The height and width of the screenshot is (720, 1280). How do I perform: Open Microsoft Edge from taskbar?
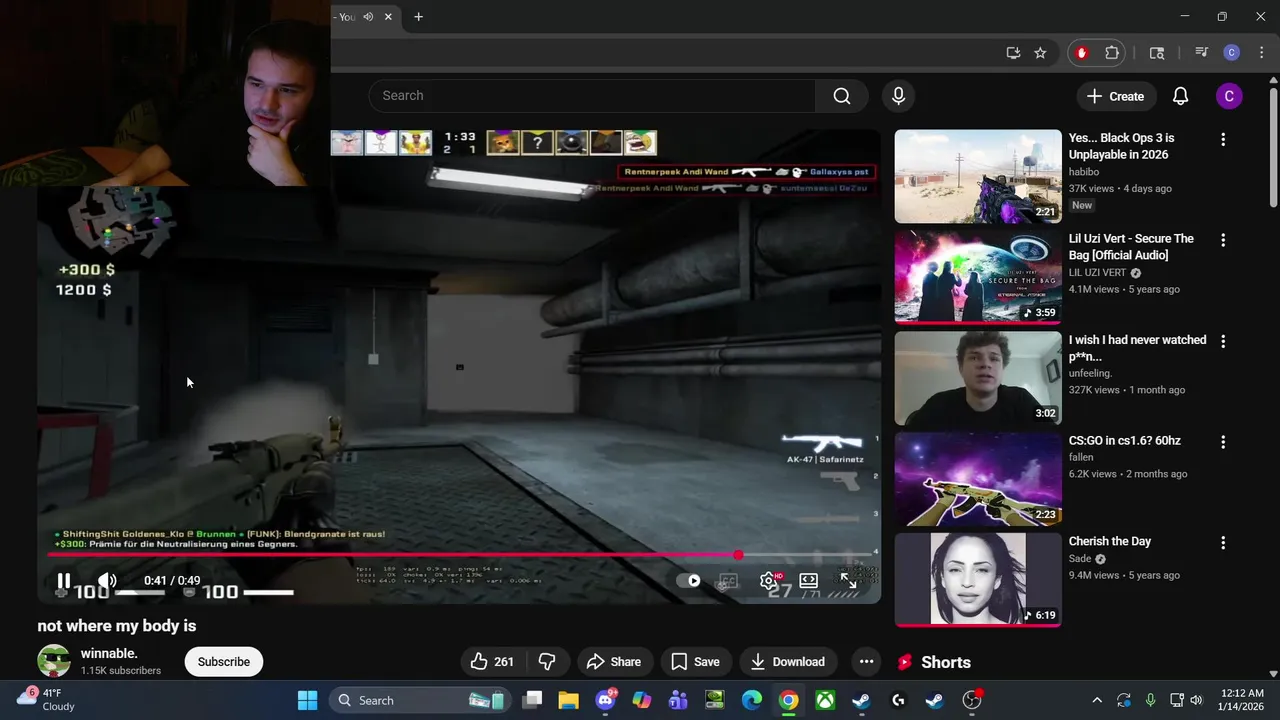[x=752, y=700]
